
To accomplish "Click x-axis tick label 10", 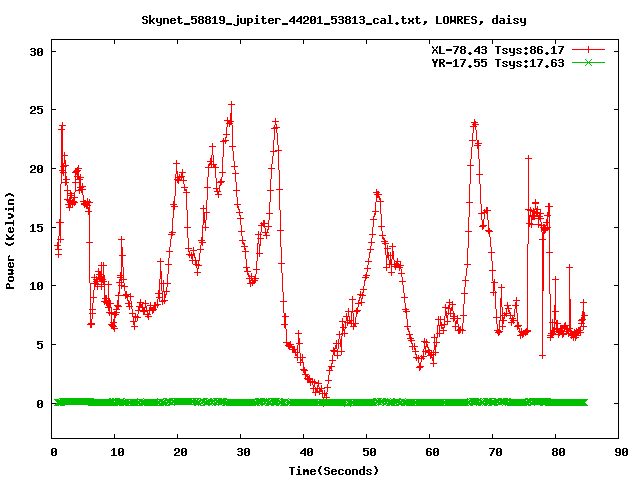I will tap(117, 452).
